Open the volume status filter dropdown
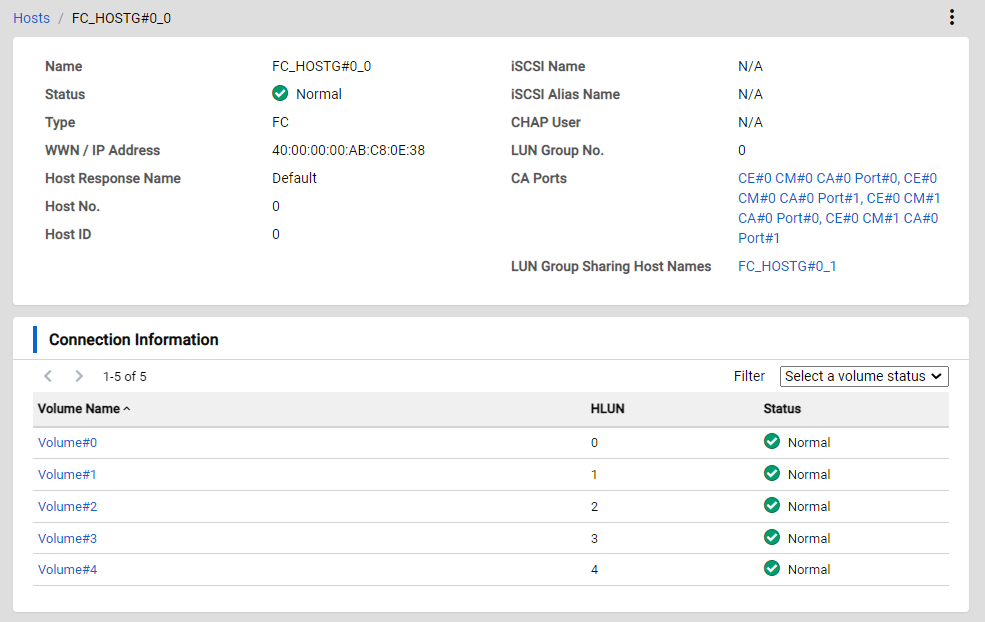 coord(863,377)
